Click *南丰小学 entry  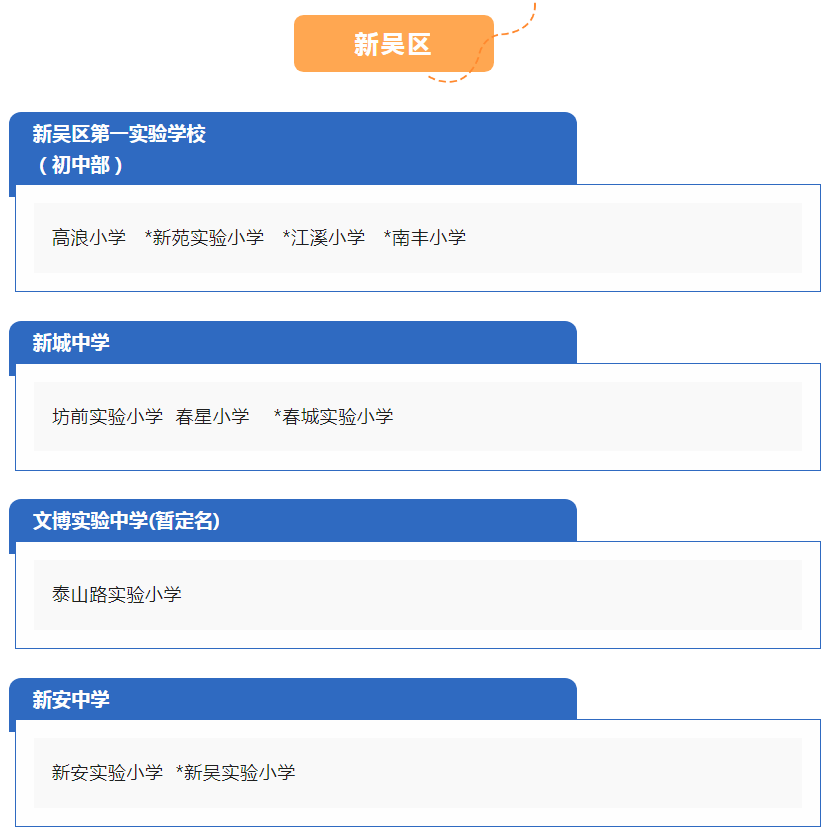[x=425, y=238]
